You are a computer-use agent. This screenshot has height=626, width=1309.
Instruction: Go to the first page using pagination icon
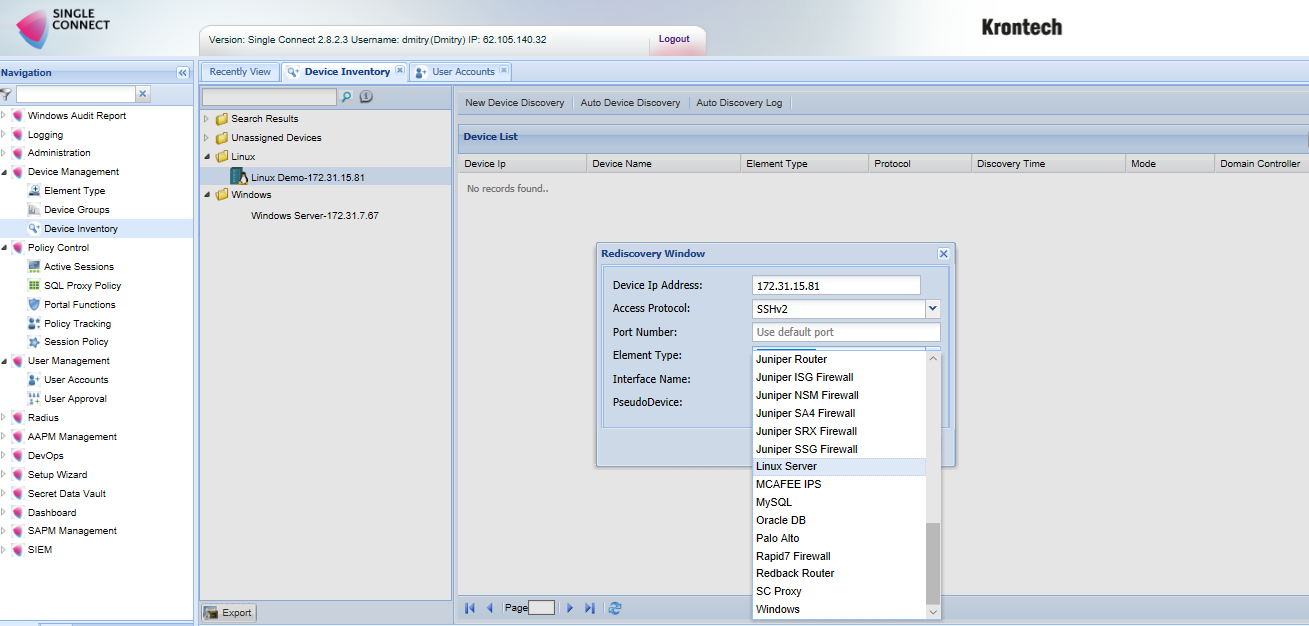(x=470, y=608)
